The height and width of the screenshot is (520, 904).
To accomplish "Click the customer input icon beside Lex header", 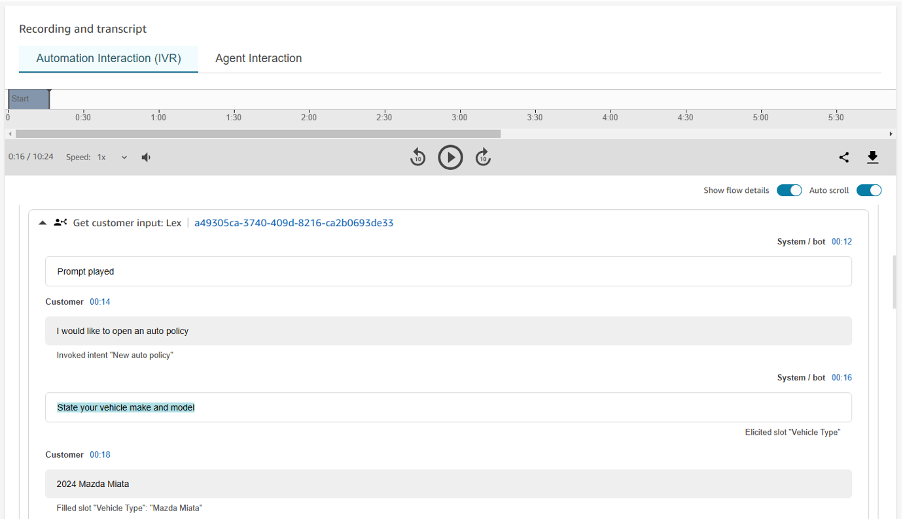I will tap(61, 223).
